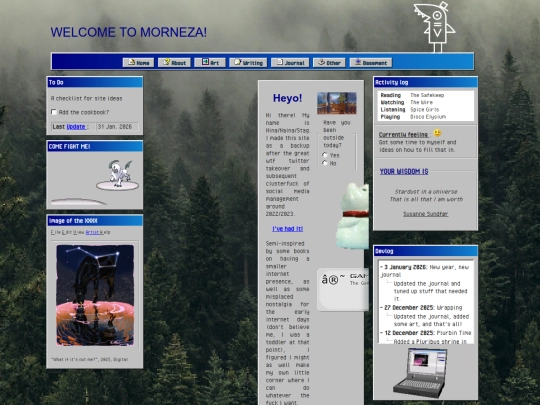Click the bird mascot drawing
Viewport: 540px width, 405px height.
pos(435,28)
